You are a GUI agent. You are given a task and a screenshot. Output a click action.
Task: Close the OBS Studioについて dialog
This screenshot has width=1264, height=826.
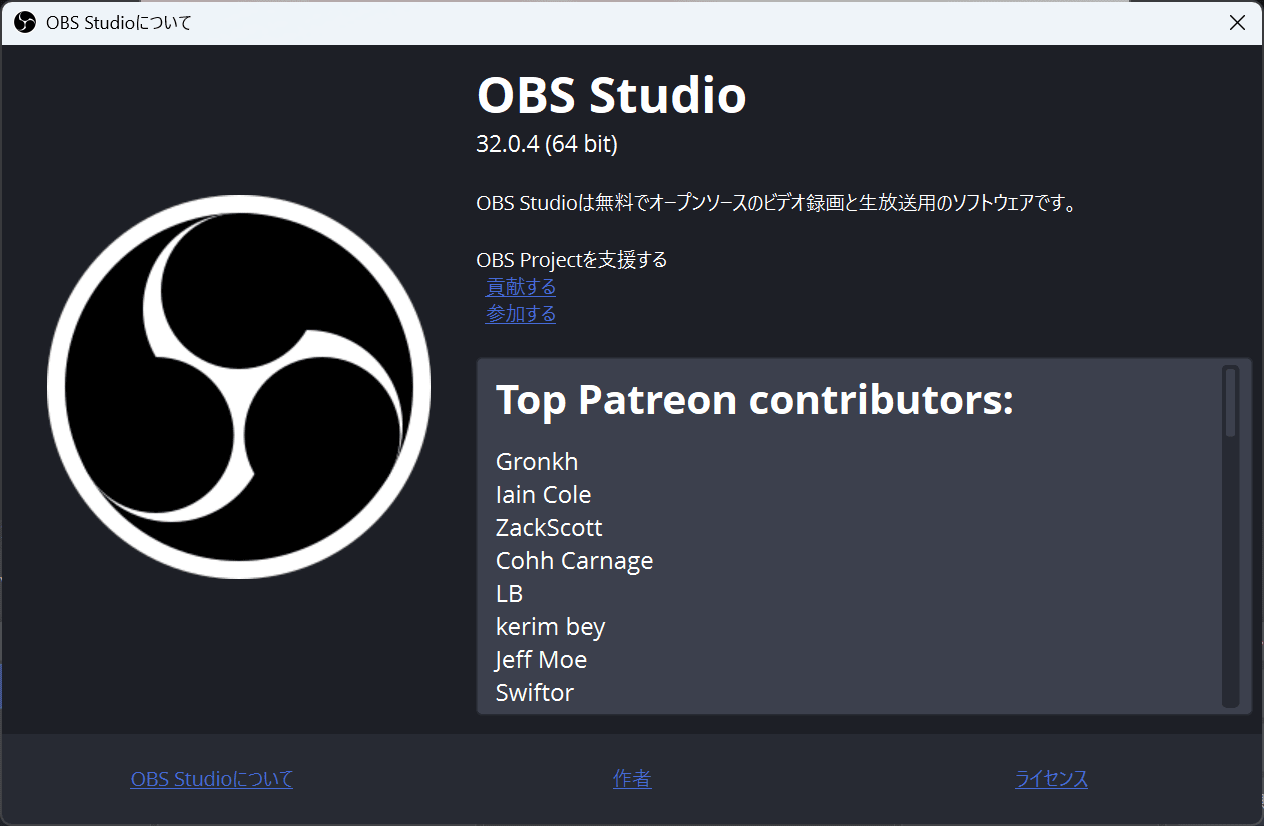(1237, 23)
